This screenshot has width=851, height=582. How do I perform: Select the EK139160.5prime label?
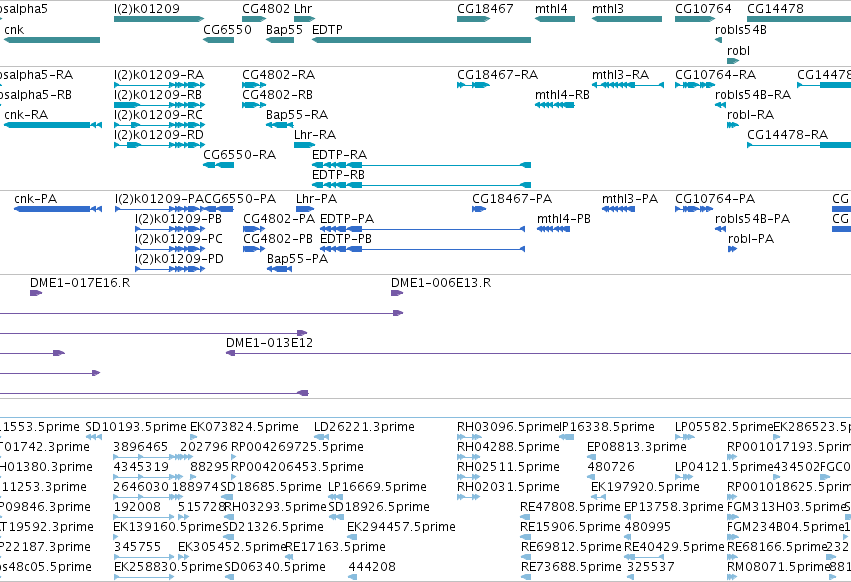click(168, 527)
